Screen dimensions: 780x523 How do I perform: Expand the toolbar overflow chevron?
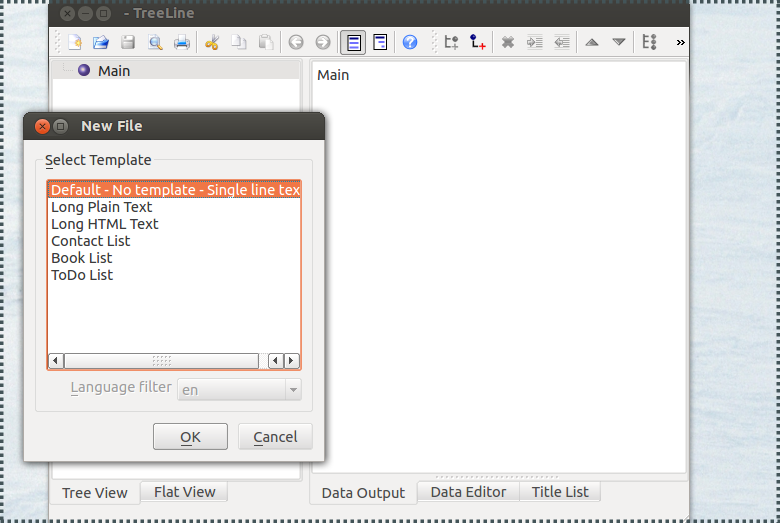point(681,42)
